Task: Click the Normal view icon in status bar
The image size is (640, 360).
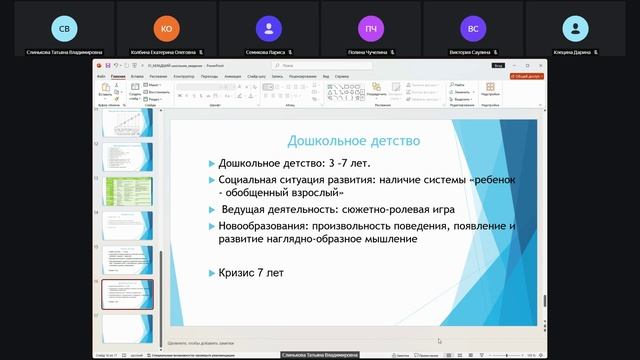Action: [449, 356]
